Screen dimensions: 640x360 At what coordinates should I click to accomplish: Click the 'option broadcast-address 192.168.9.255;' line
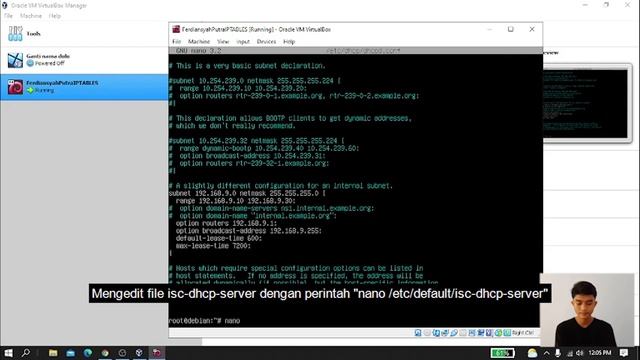coord(249,231)
